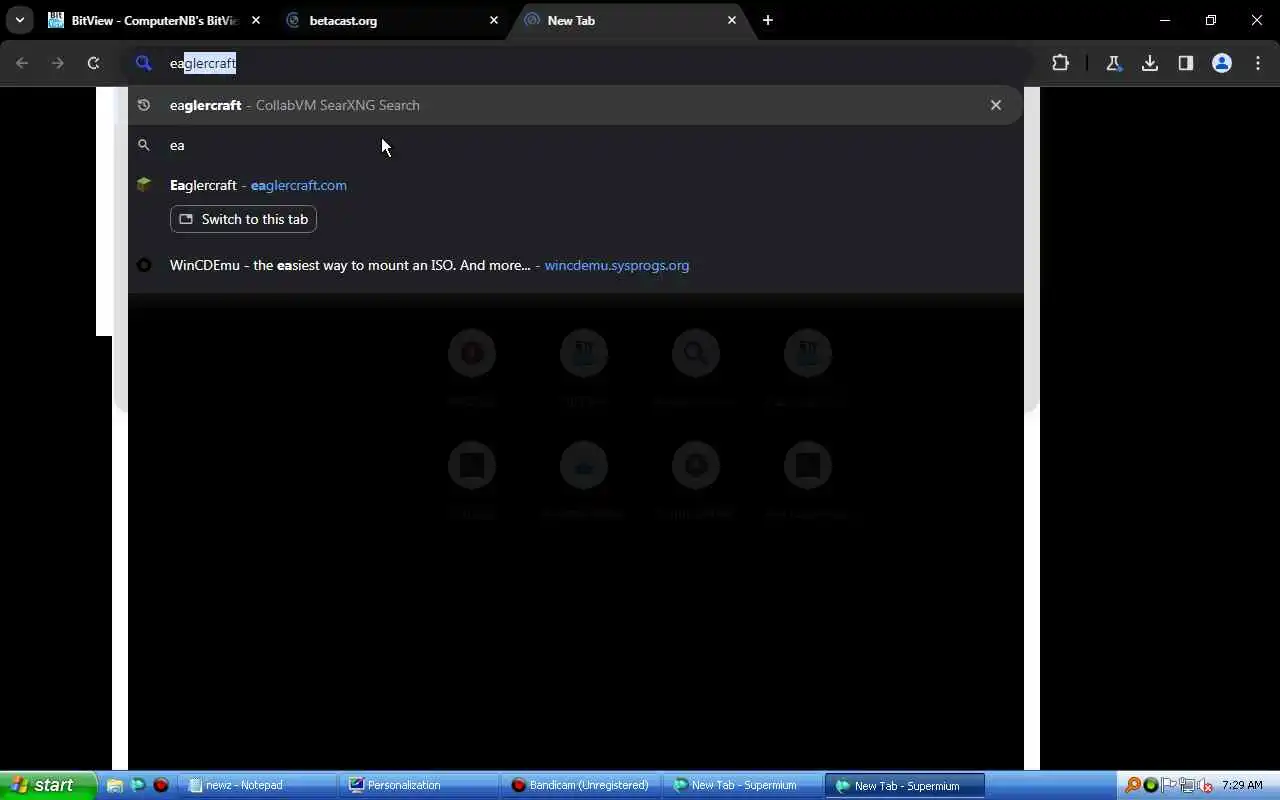Close the betacast.org tab
Viewport: 1280px width, 800px height.
coord(494,20)
